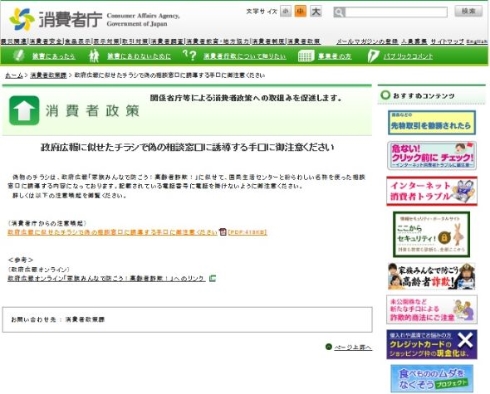Click the PDF icon next to notice link
The height and width of the screenshot is (394, 490).
[223, 232]
